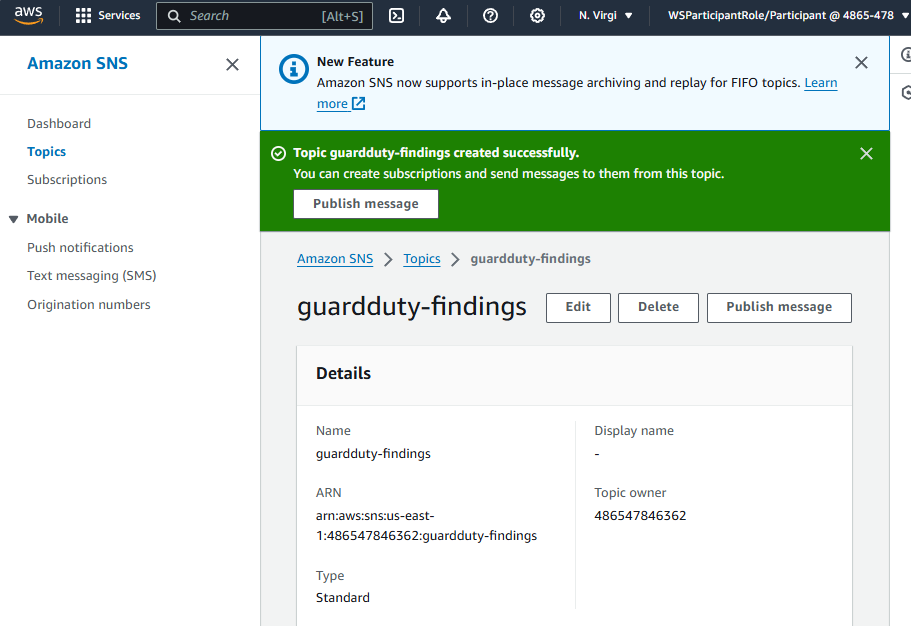The image size is (911, 626).
Task: Open Push notifications in the sidebar
Action: 80,248
